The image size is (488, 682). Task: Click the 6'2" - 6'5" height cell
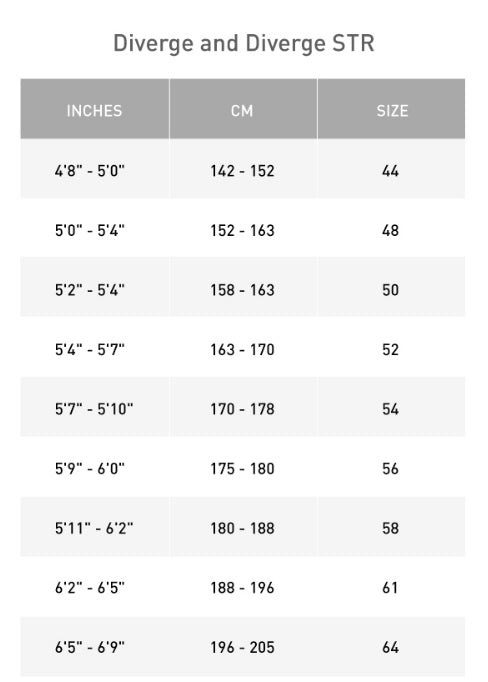95,586
